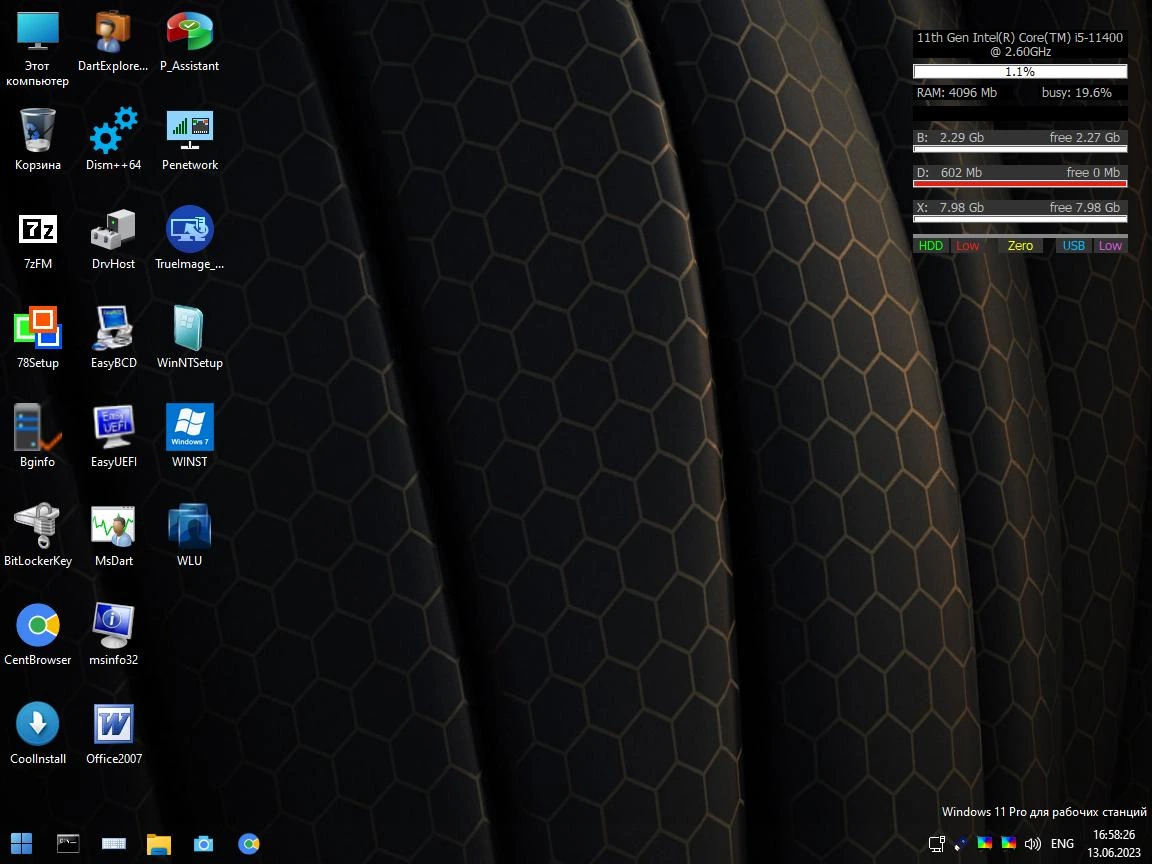
Task: Launch msinfo32 system information icon
Action: pyautogui.click(x=113, y=635)
